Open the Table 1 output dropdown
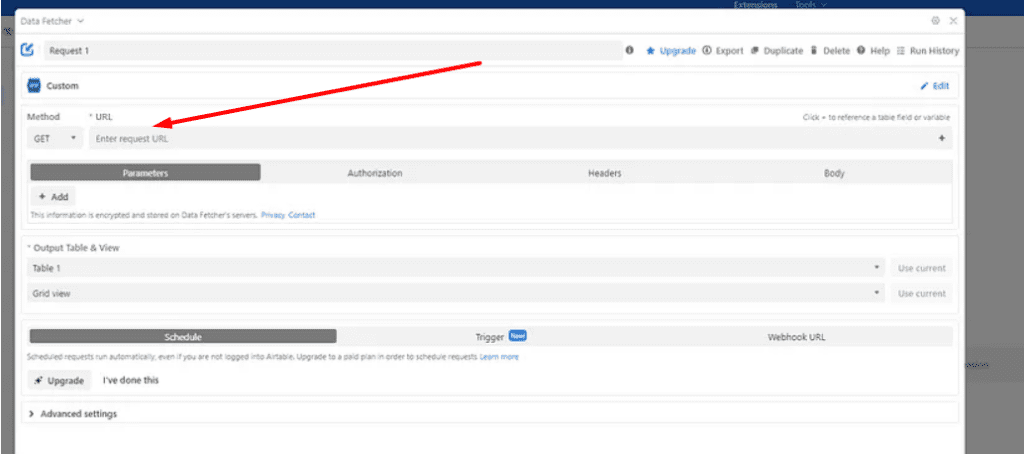The image size is (1024, 454). tap(456, 268)
